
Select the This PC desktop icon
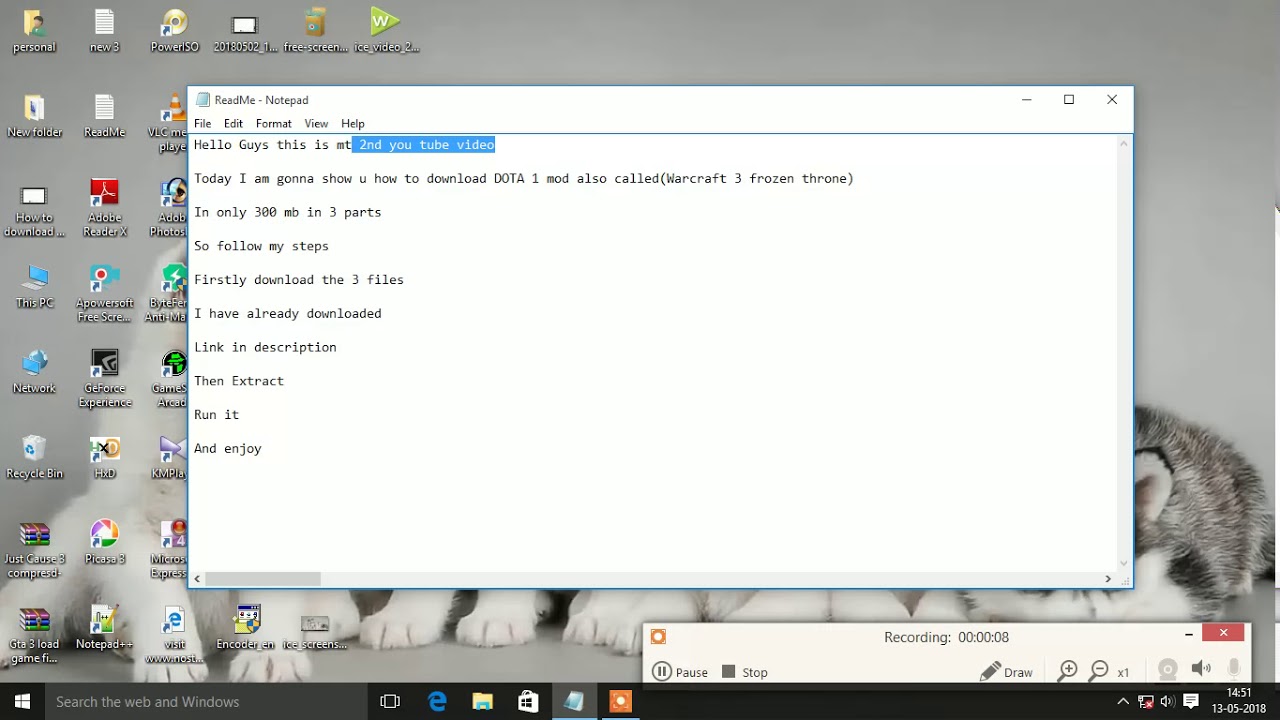tap(34, 286)
